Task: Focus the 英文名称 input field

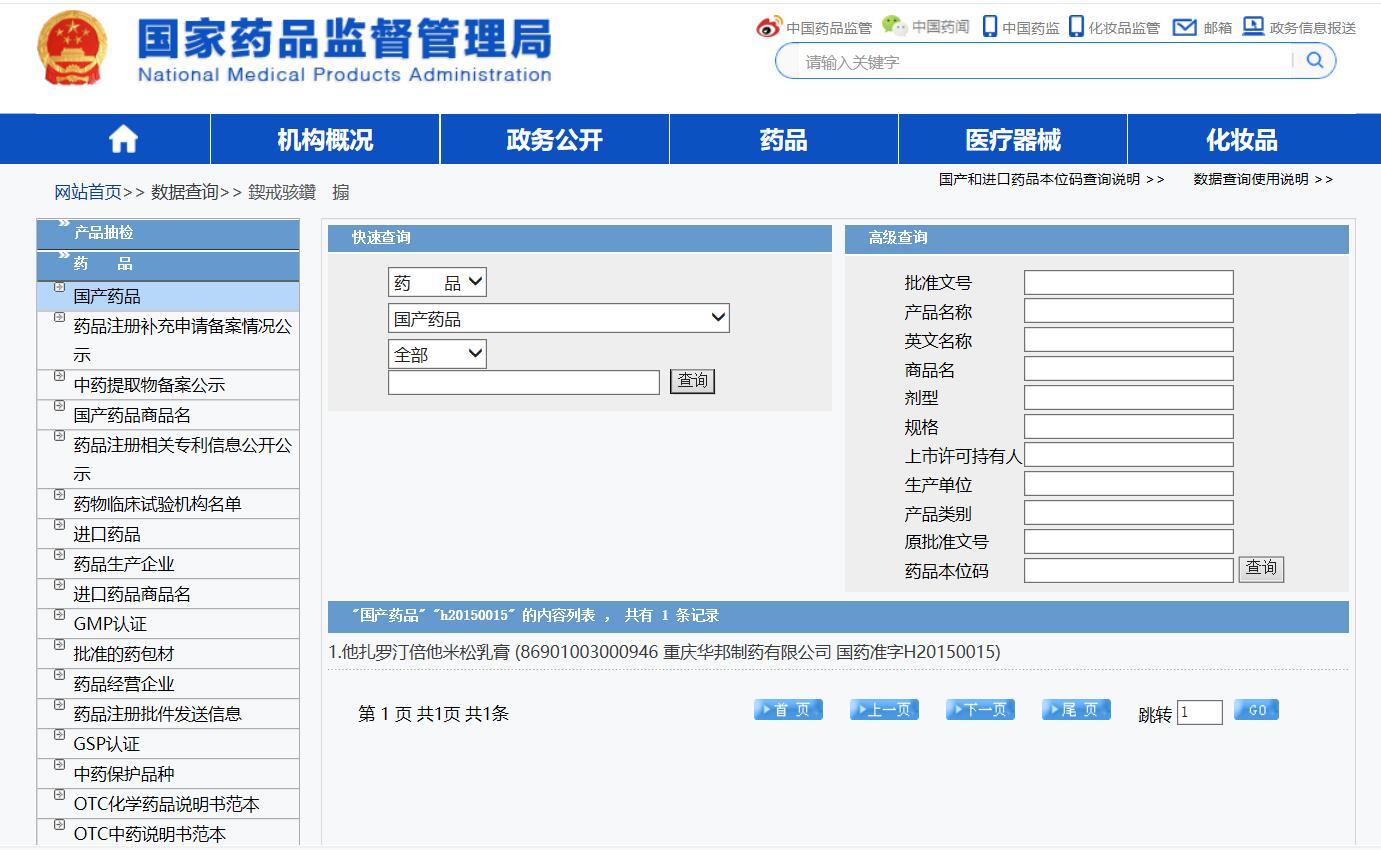Action: pyautogui.click(x=1129, y=340)
